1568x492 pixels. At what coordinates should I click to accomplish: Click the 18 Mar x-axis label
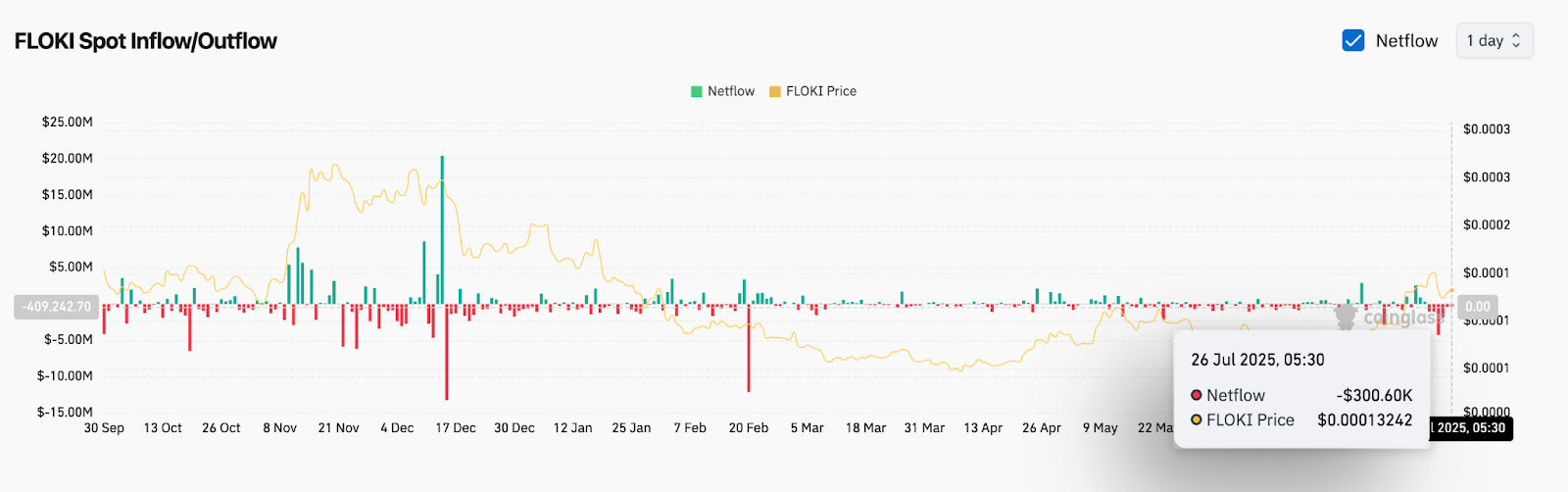point(865,428)
